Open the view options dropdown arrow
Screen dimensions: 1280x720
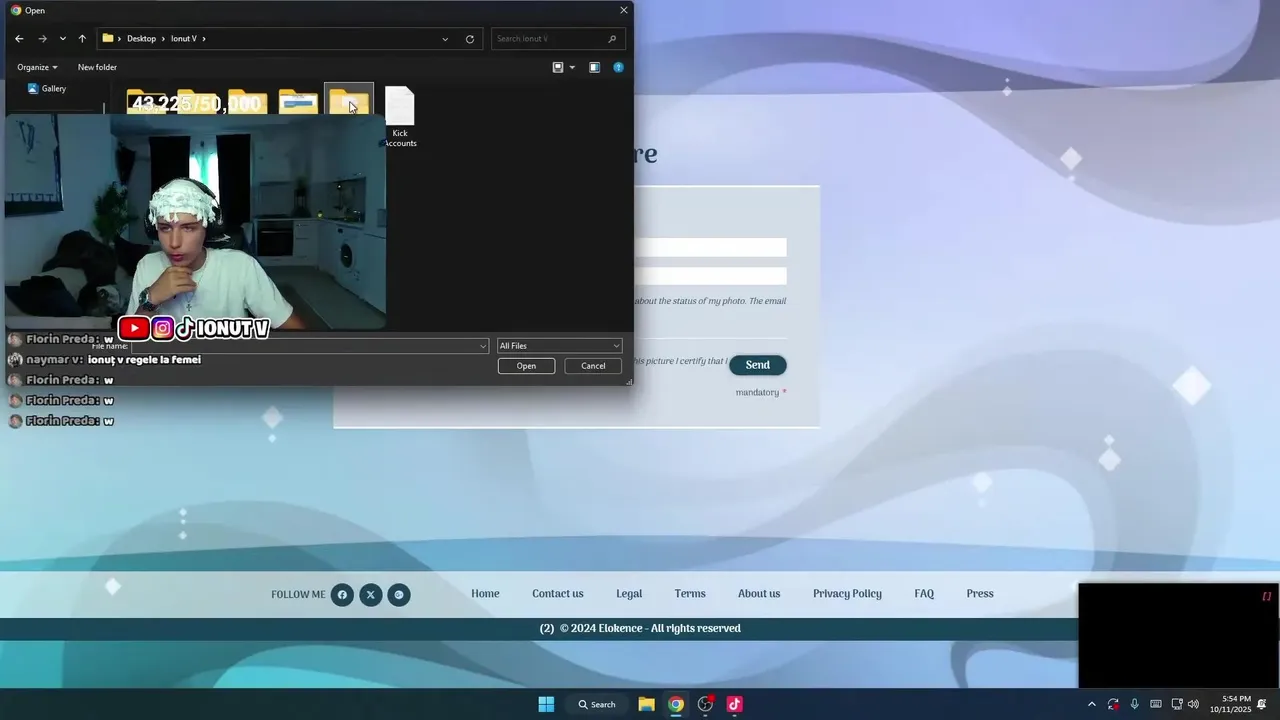[572, 67]
